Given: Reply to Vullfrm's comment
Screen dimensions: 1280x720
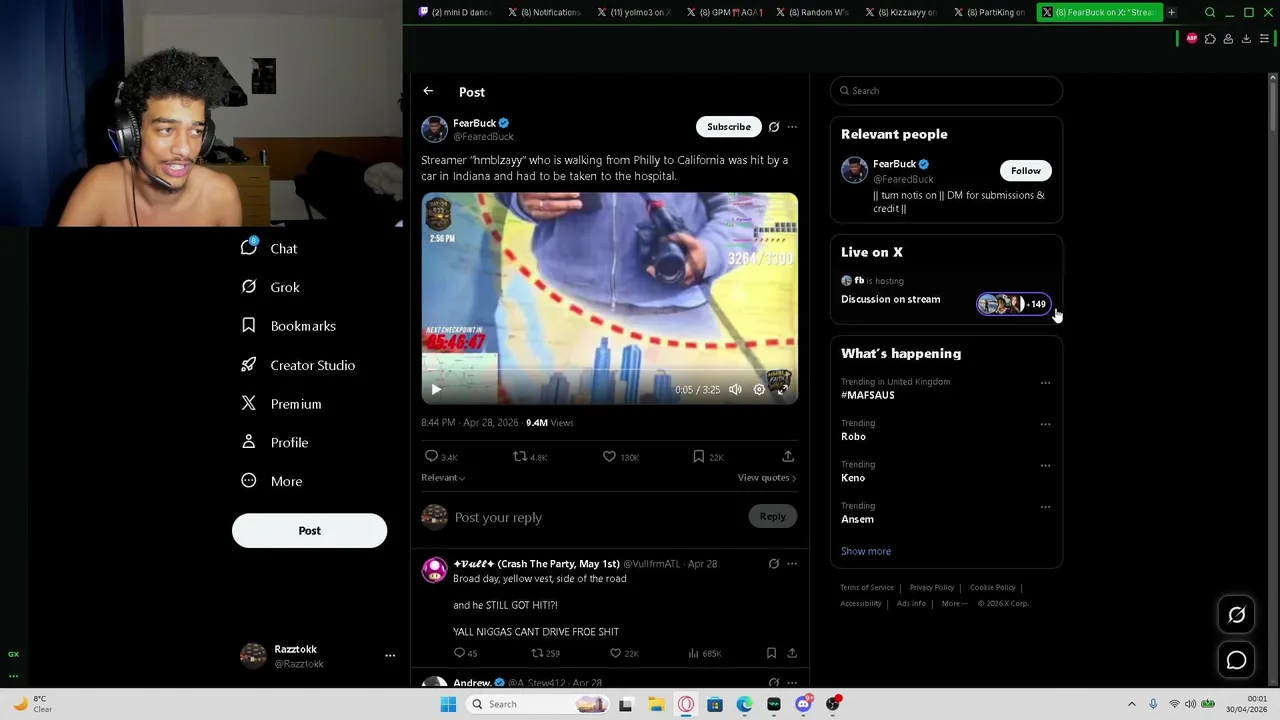Looking at the screenshot, I should pyautogui.click(x=465, y=653).
